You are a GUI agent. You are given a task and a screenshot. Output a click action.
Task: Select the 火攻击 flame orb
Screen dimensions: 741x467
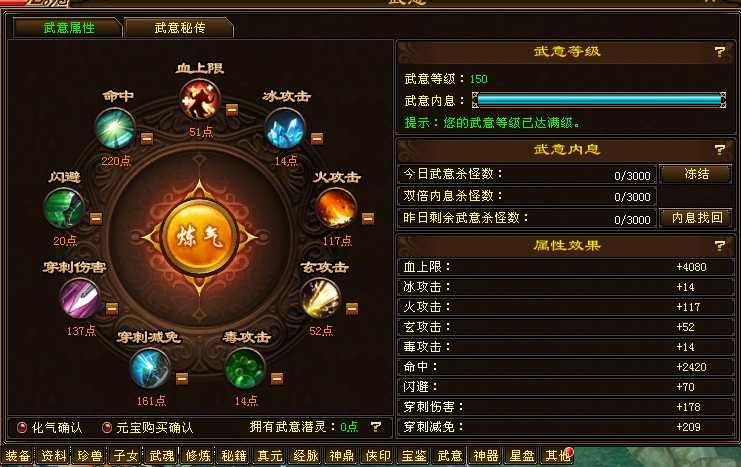(x=336, y=208)
